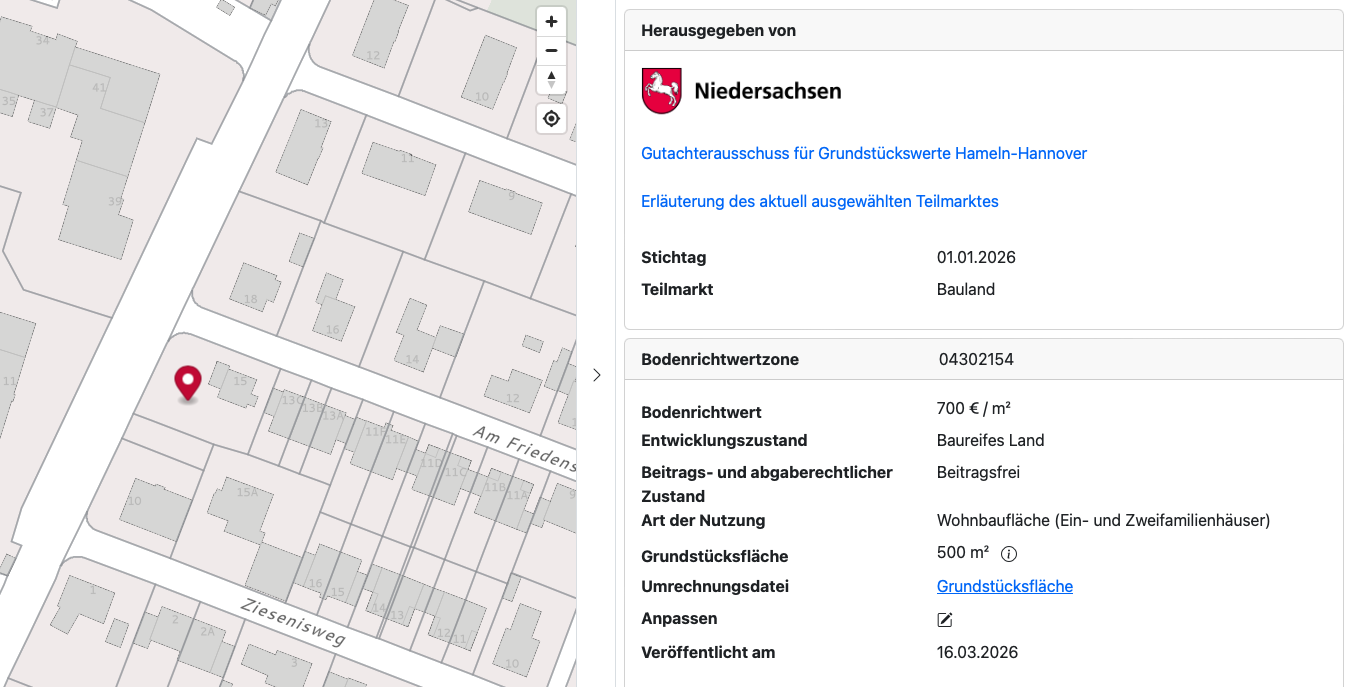This screenshot has width=1348, height=687.
Task: Open Erläuterung des aktuell ausgewählten Teilmarktes
Action: point(820,201)
